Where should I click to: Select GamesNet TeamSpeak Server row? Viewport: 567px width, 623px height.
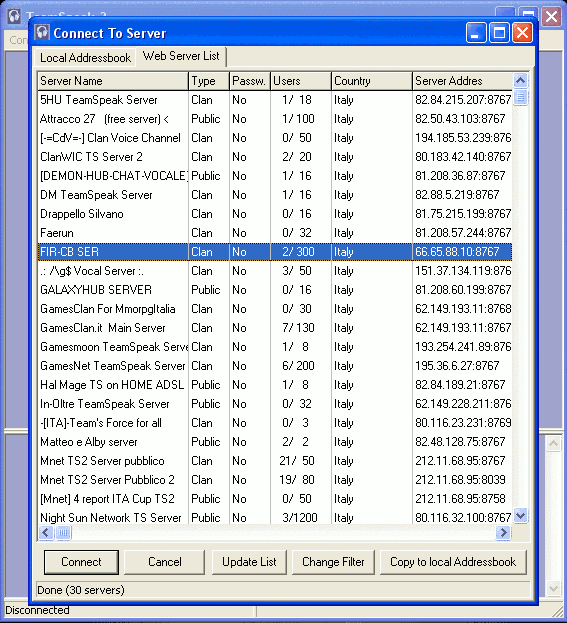coord(275,366)
